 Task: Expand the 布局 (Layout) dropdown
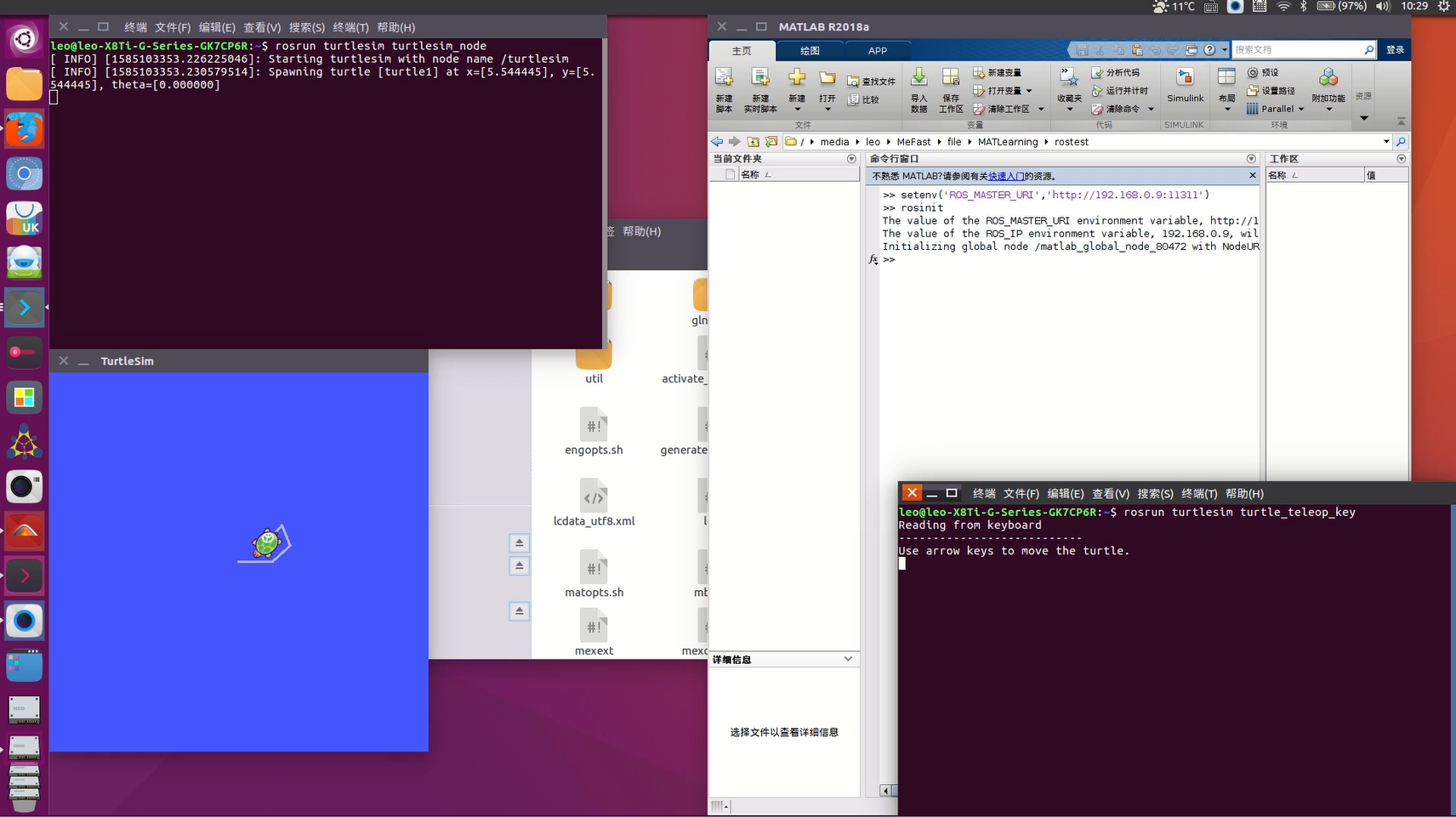[x=1226, y=108]
